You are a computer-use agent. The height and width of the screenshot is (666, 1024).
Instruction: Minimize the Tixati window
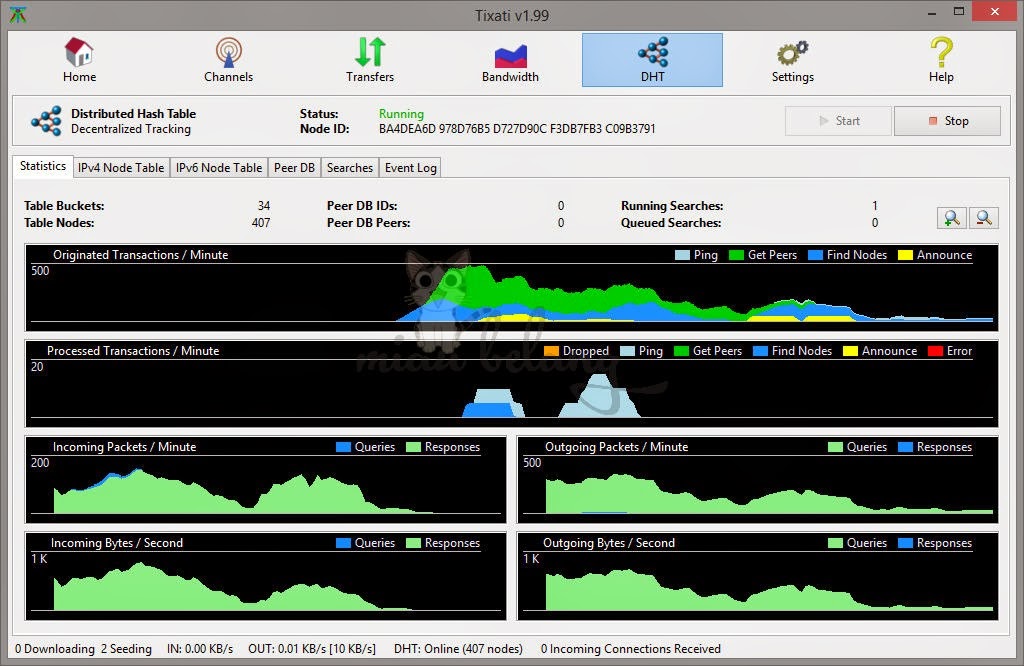(x=932, y=12)
